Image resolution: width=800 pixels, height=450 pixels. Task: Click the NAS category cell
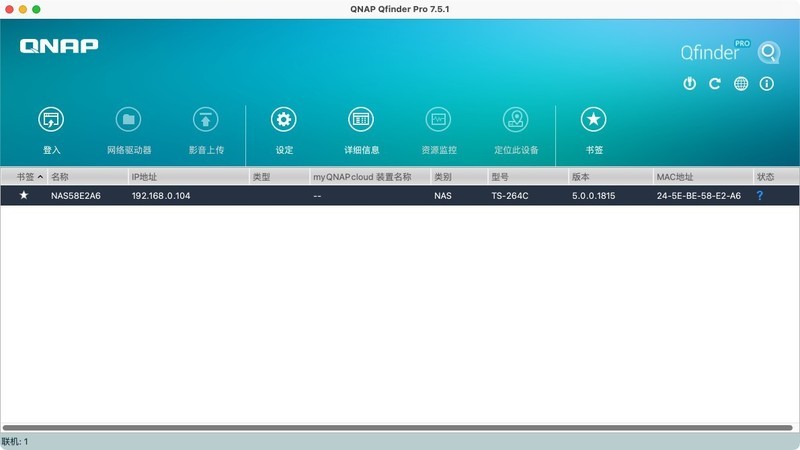click(x=443, y=195)
